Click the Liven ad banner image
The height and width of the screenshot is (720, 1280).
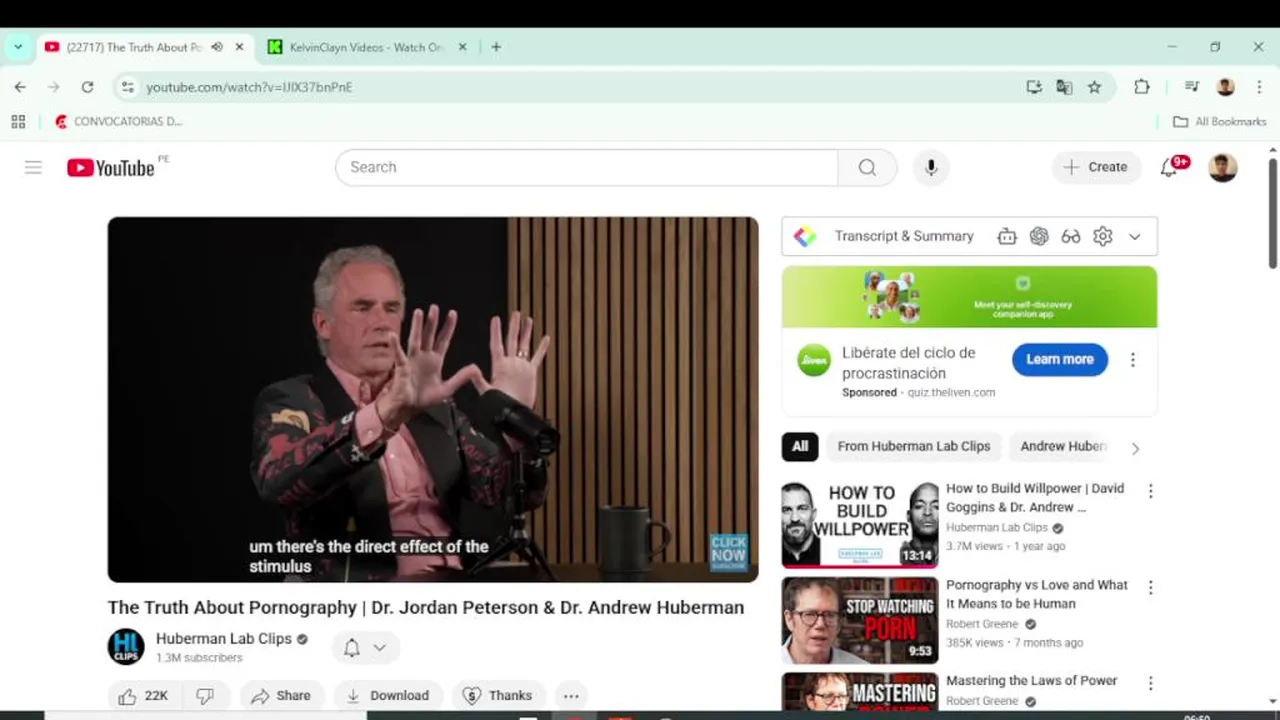click(x=969, y=297)
